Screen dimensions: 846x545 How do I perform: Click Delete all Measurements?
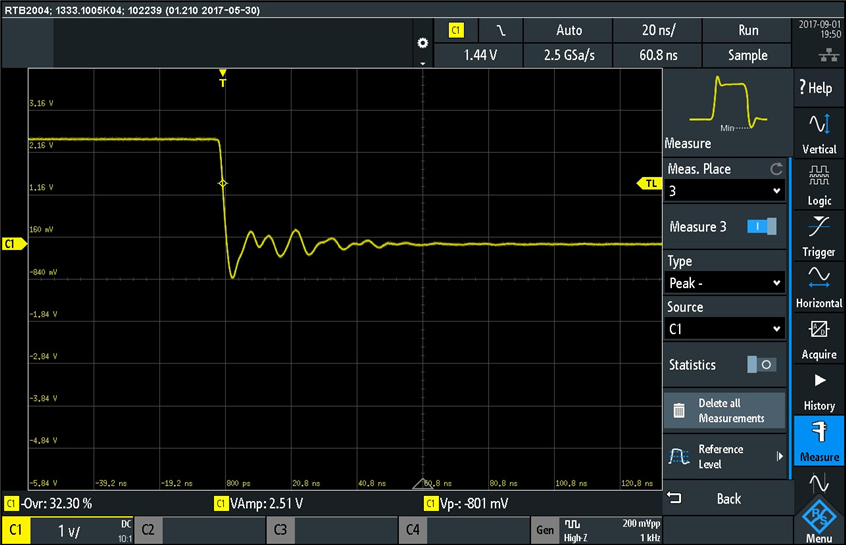[x=724, y=411]
